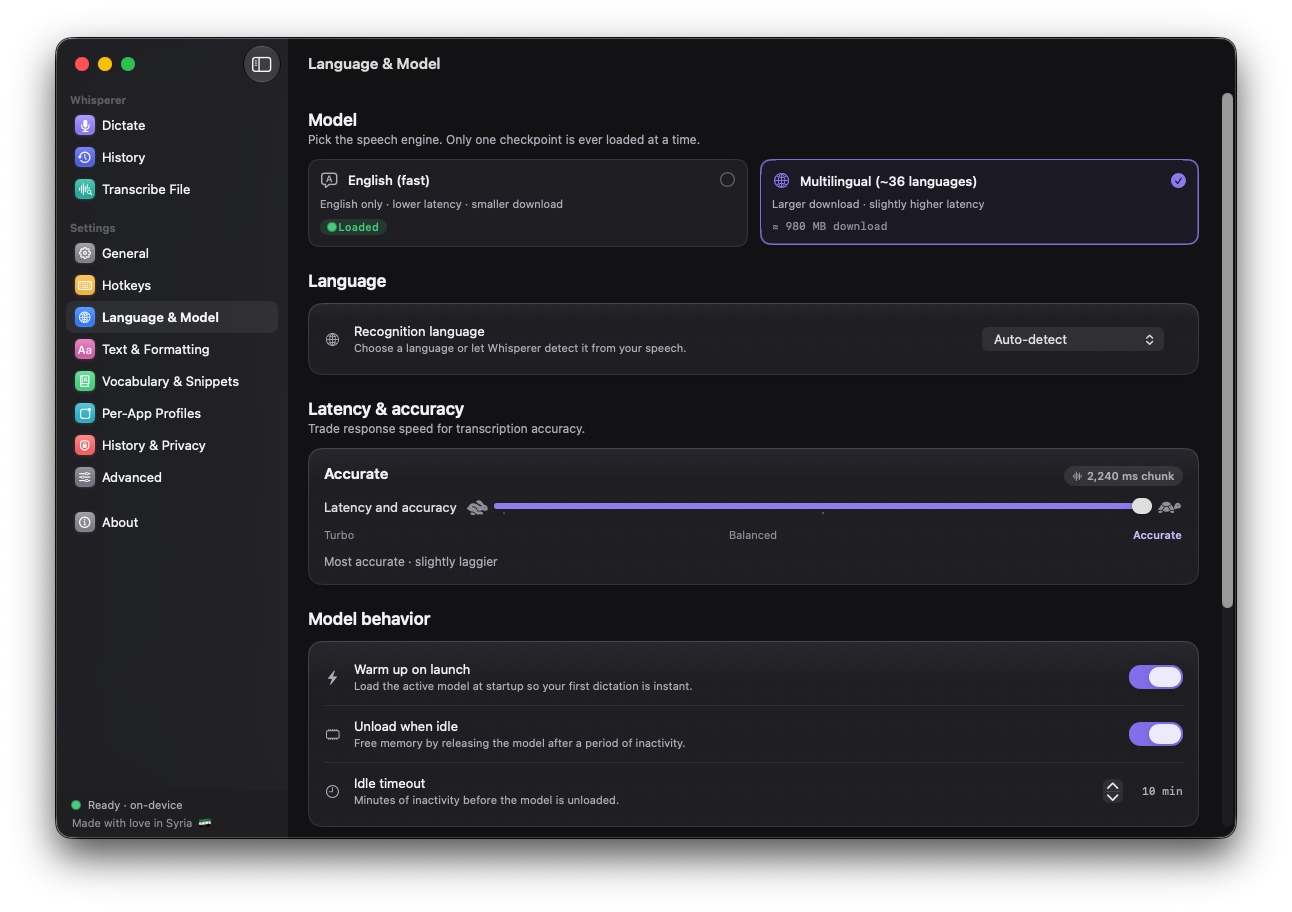Click the Balanced point on the latency slider

[x=823, y=507]
